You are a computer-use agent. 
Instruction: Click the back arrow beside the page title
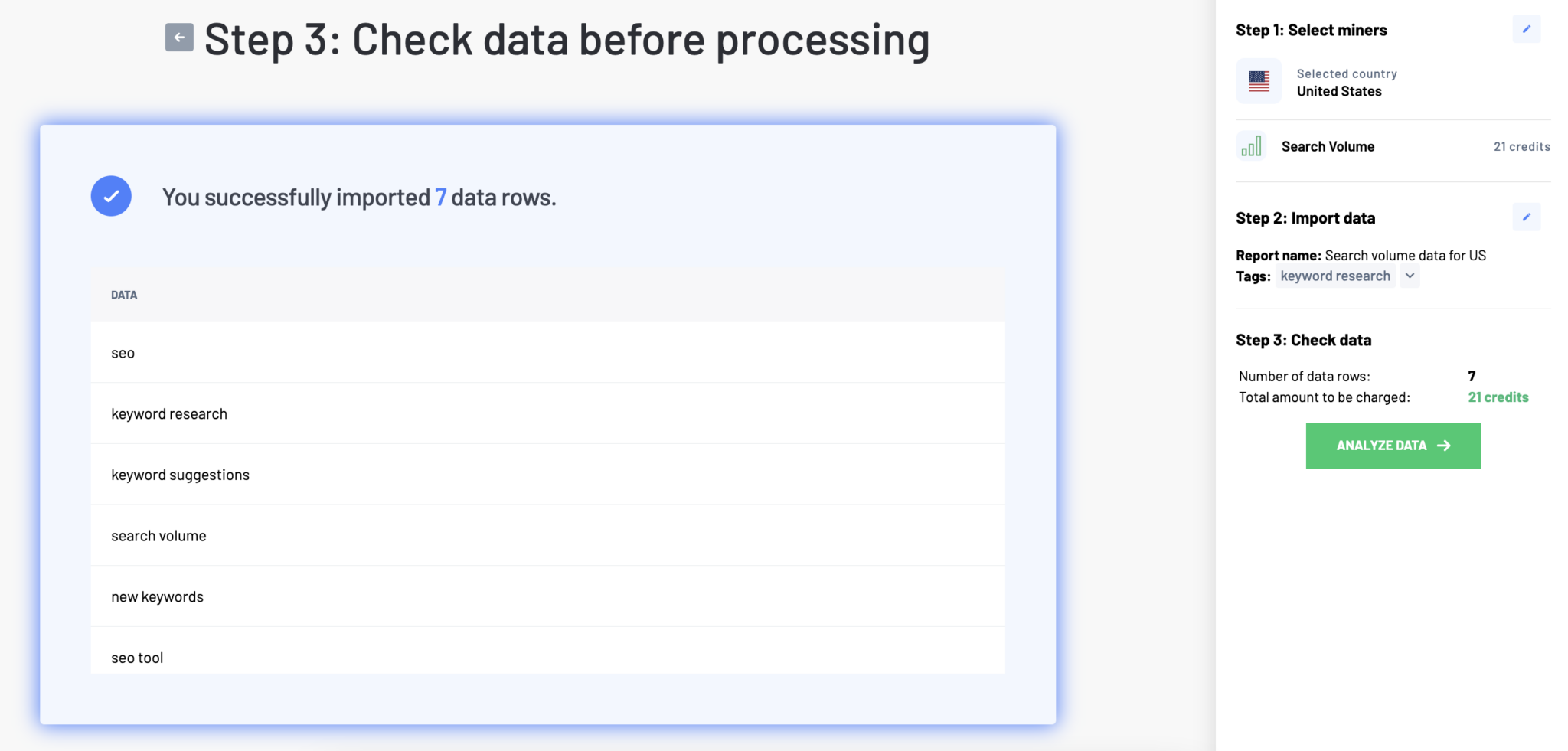coord(178,37)
